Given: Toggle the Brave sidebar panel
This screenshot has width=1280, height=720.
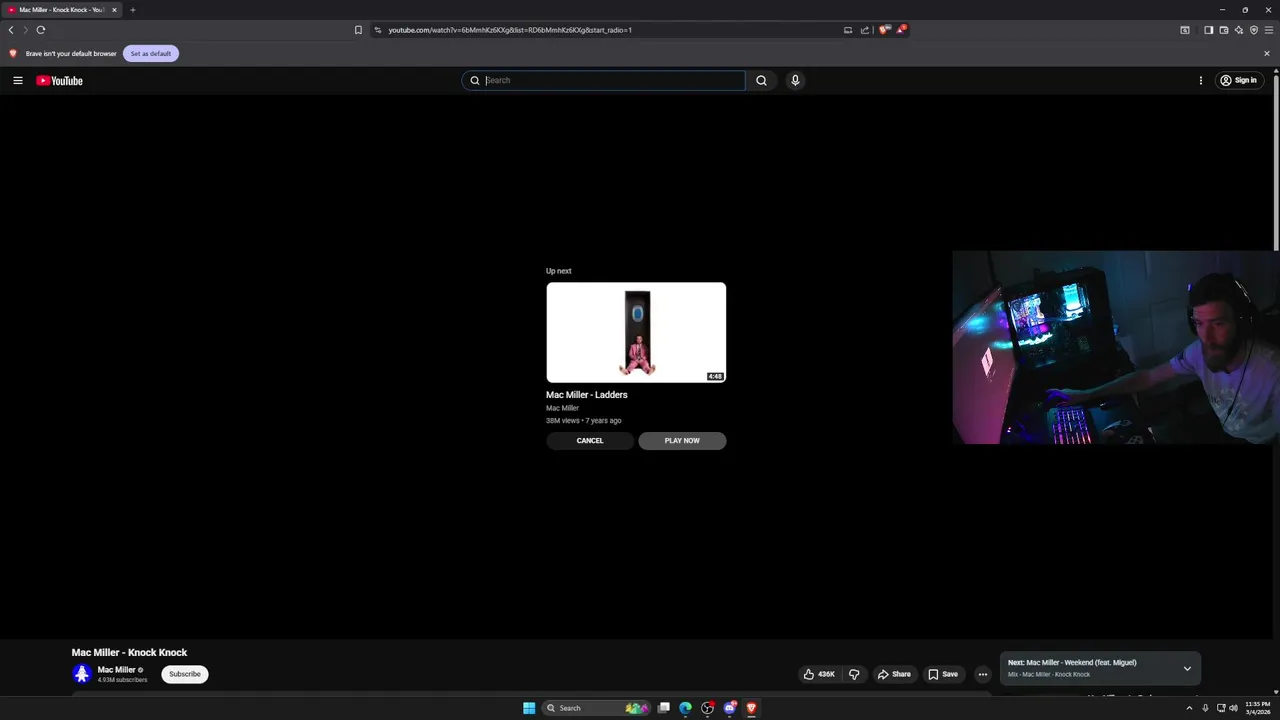Looking at the screenshot, I should 1208,30.
